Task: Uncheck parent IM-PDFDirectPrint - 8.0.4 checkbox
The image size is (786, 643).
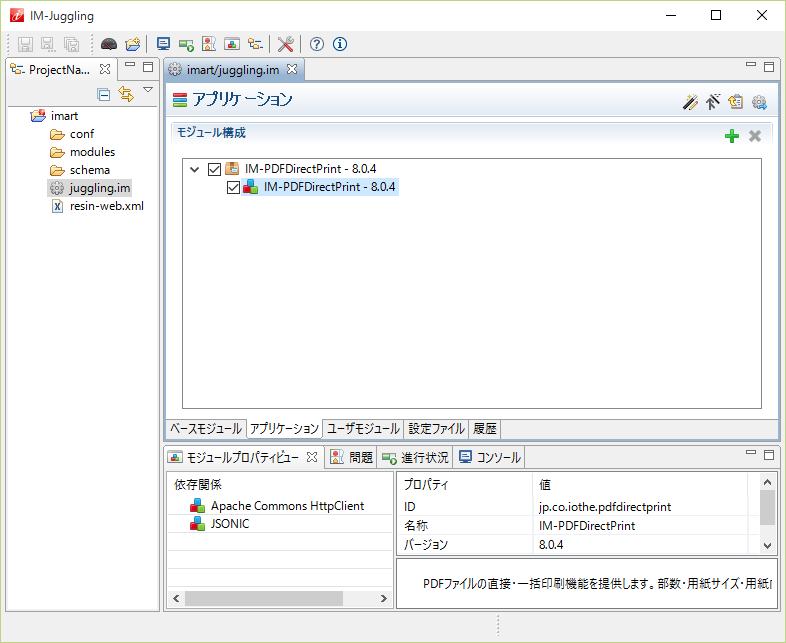Action: point(214,169)
